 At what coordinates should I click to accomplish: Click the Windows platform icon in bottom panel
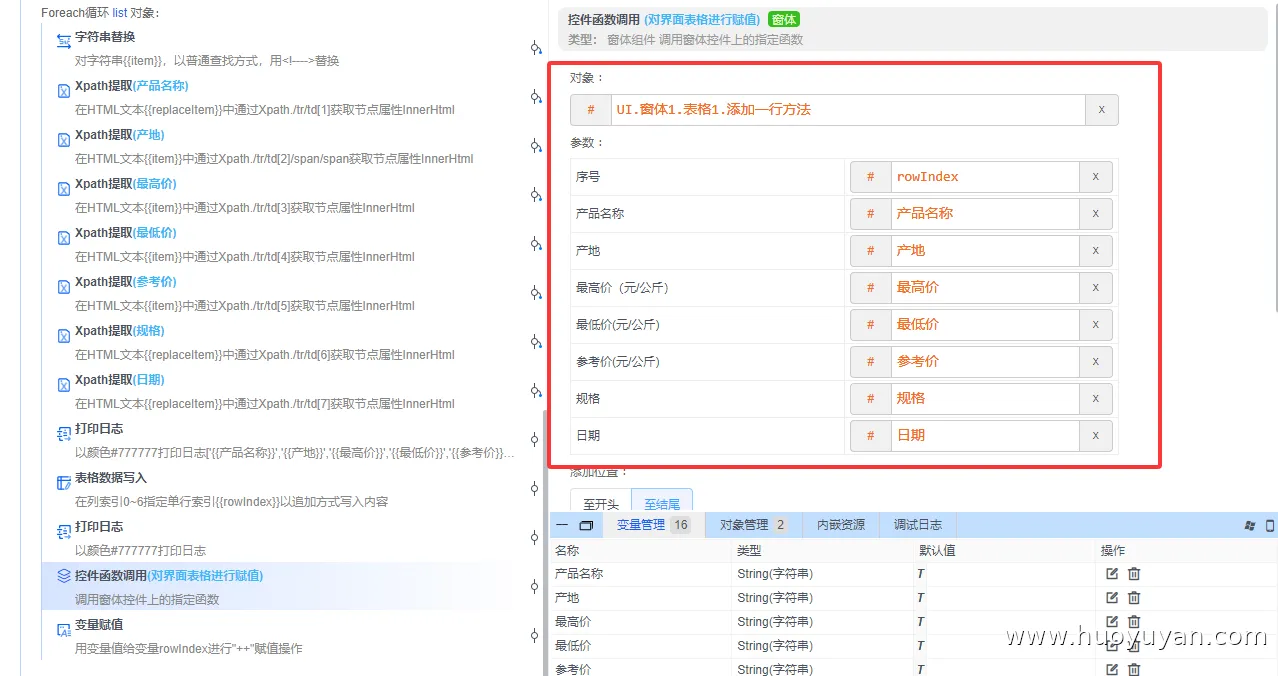[x=1249, y=525]
